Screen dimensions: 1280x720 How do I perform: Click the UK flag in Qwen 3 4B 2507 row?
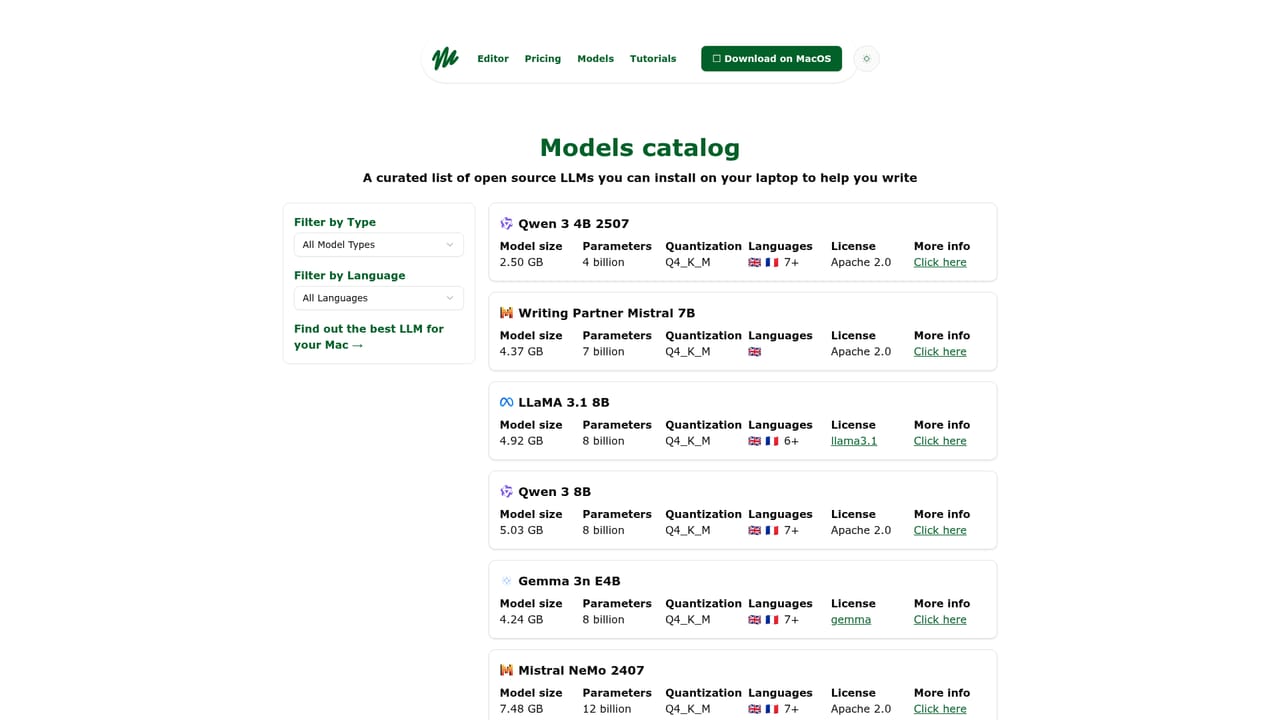click(x=755, y=263)
